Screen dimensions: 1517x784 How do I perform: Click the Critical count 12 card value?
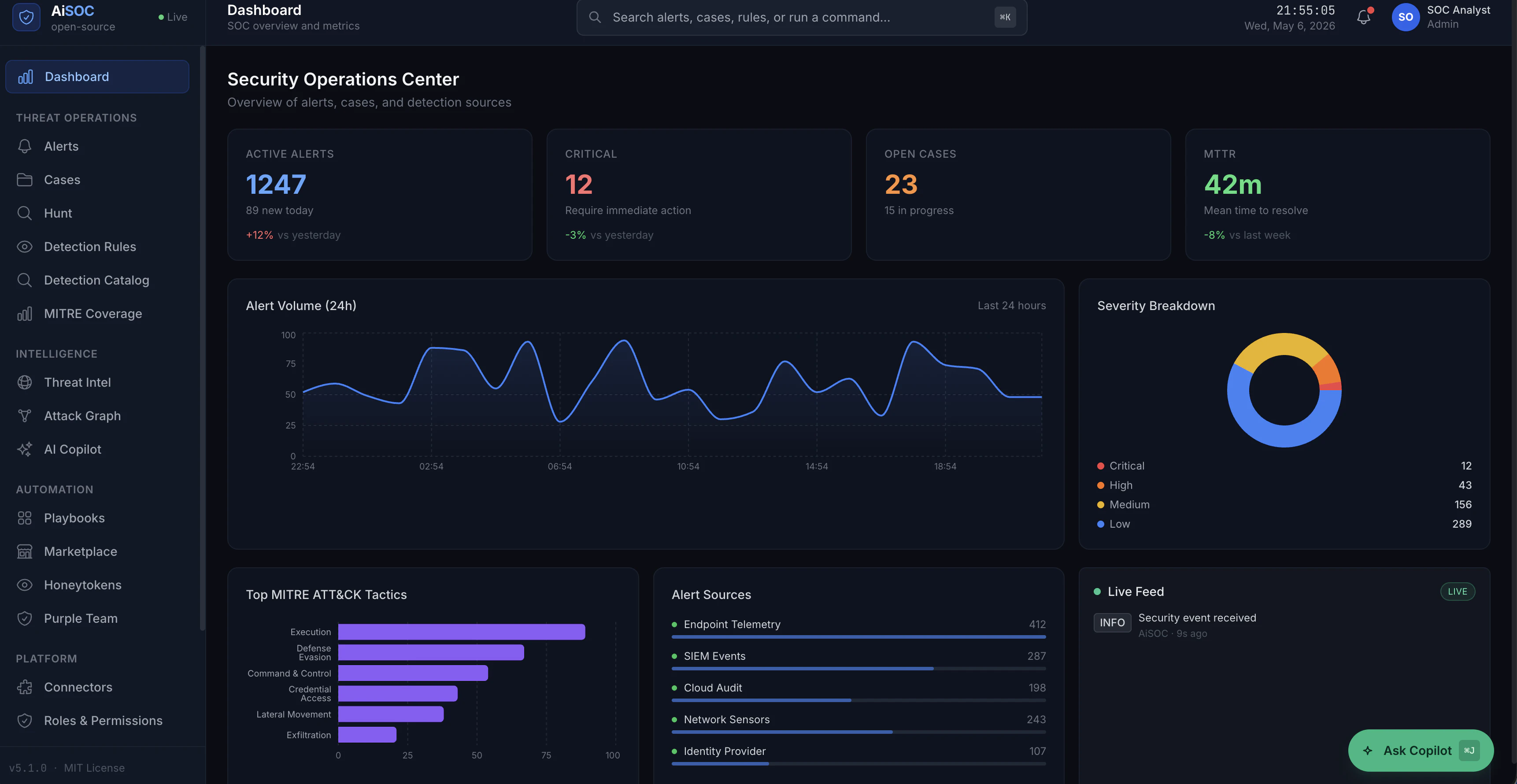pos(578,185)
